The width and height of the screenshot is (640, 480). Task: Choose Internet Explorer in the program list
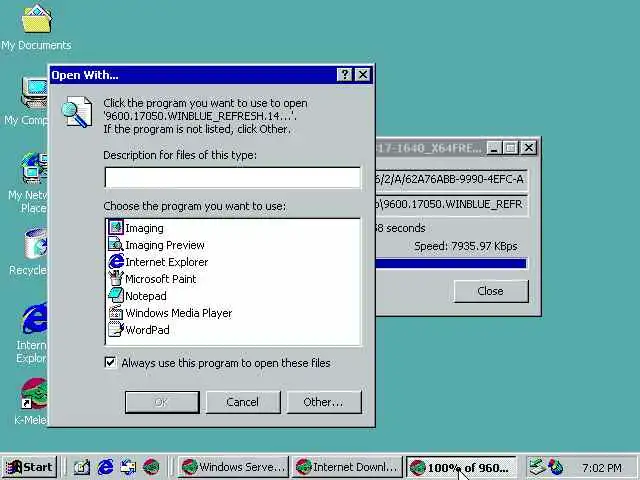(x=158, y=262)
